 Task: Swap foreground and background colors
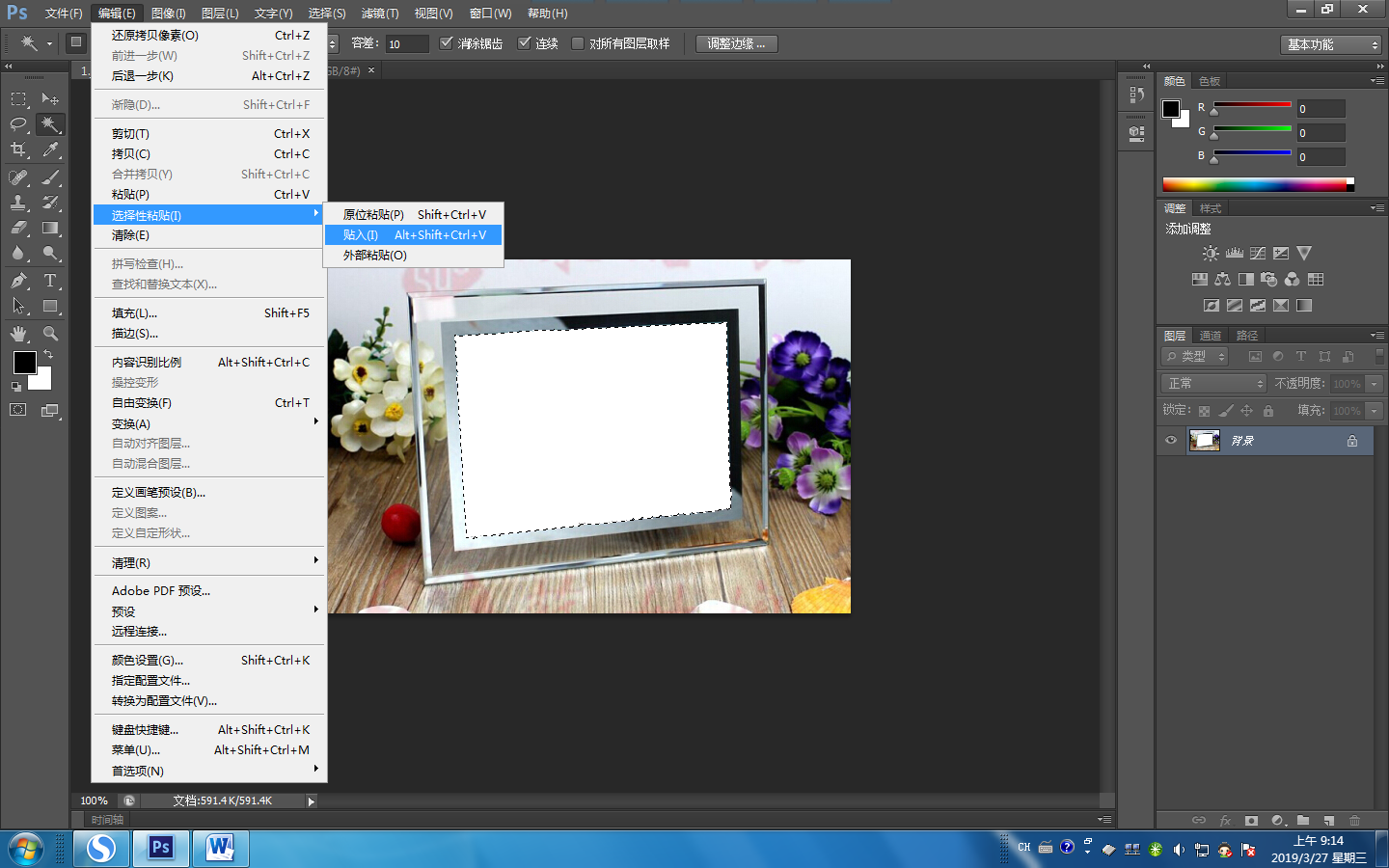[x=48, y=355]
